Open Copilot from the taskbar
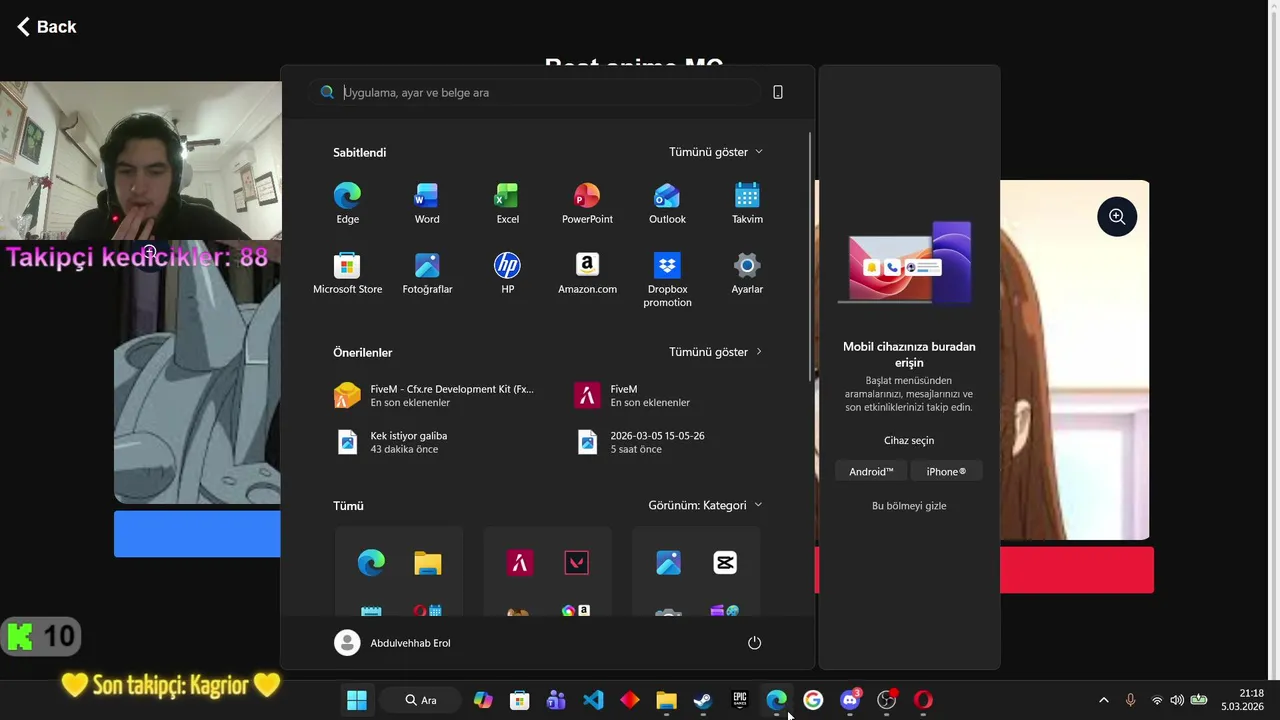 [483, 700]
